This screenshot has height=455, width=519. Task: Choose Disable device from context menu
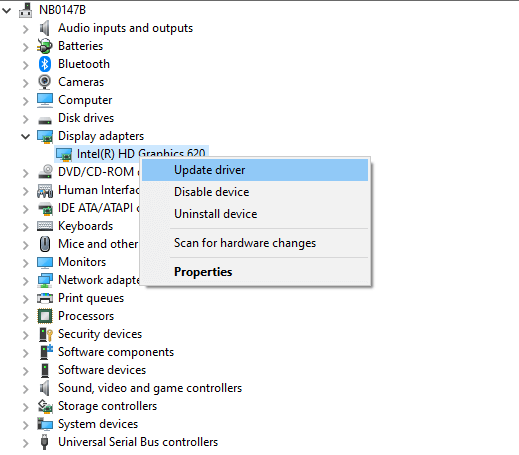pos(255,192)
